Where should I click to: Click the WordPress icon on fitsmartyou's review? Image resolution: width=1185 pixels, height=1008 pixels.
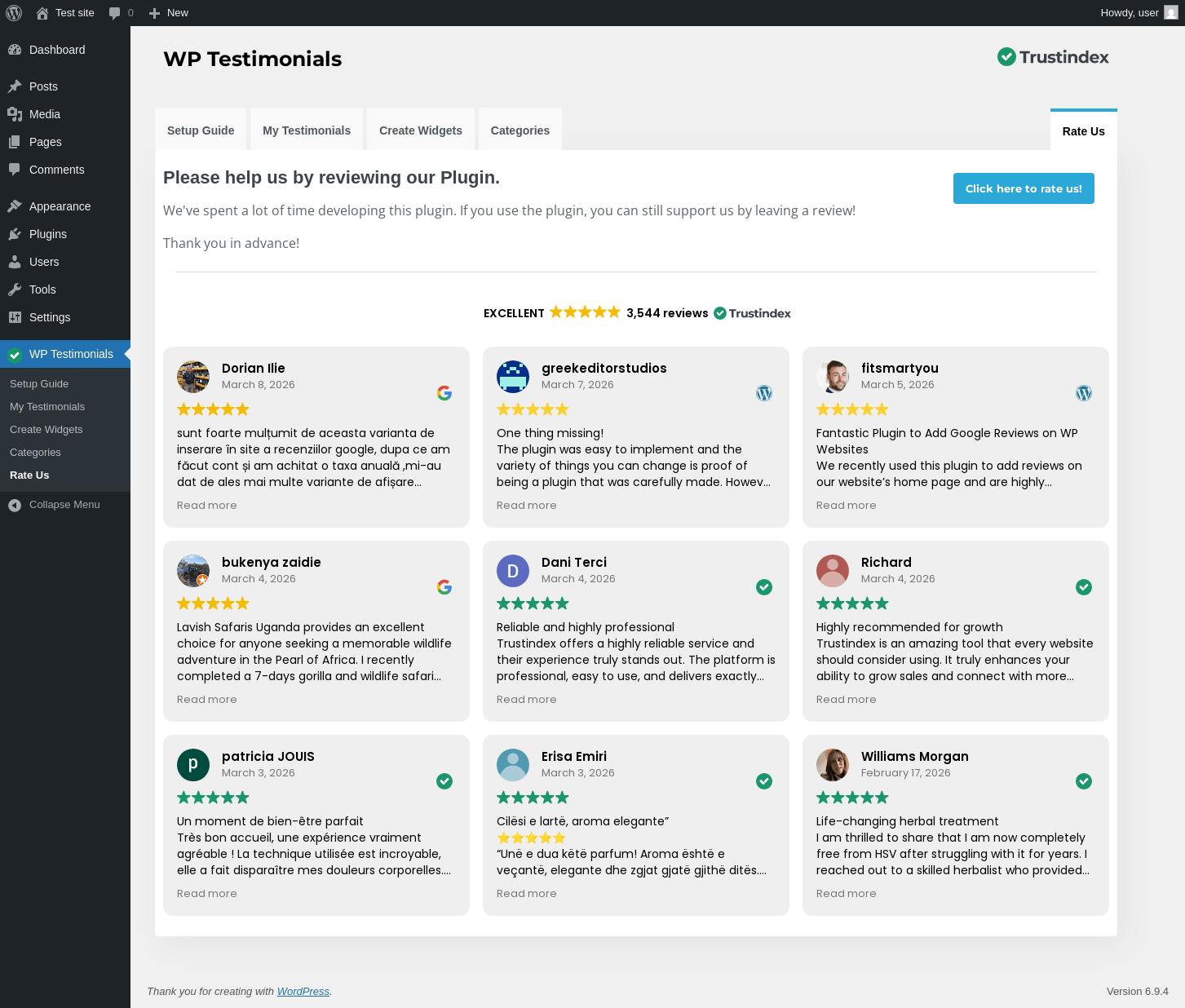click(x=1084, y=393)
